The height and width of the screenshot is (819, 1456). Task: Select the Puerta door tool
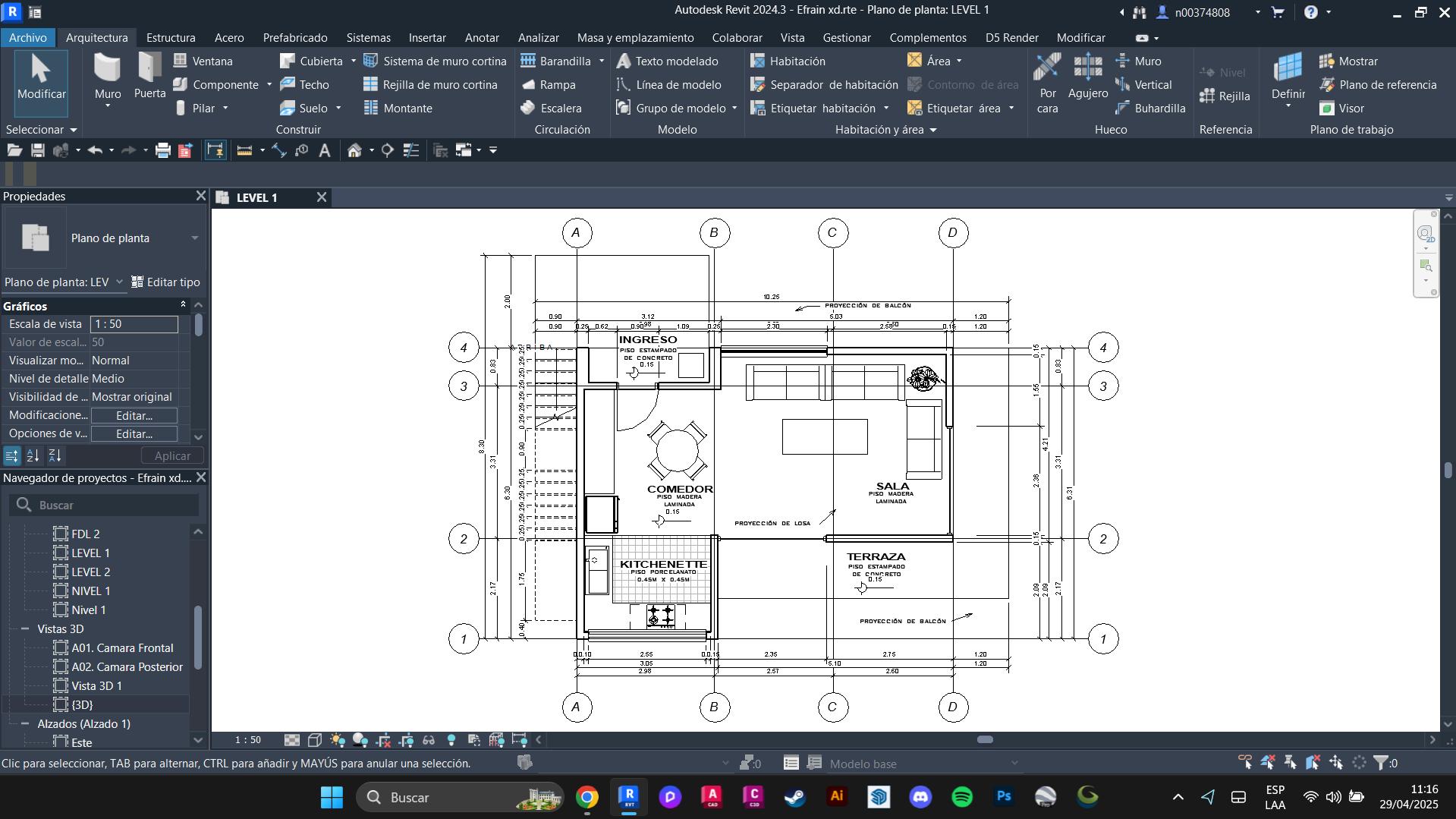pos(149,77)
